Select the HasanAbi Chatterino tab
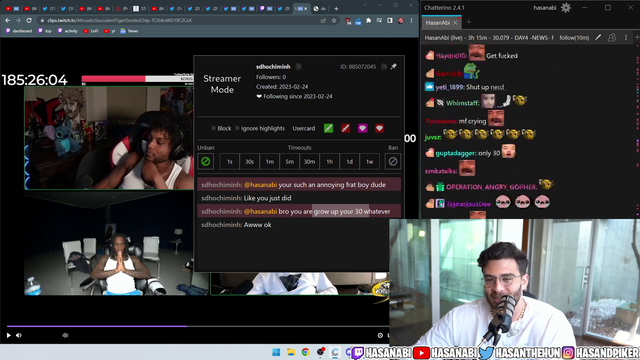The image size is (640, 360). tap(437, 23)
